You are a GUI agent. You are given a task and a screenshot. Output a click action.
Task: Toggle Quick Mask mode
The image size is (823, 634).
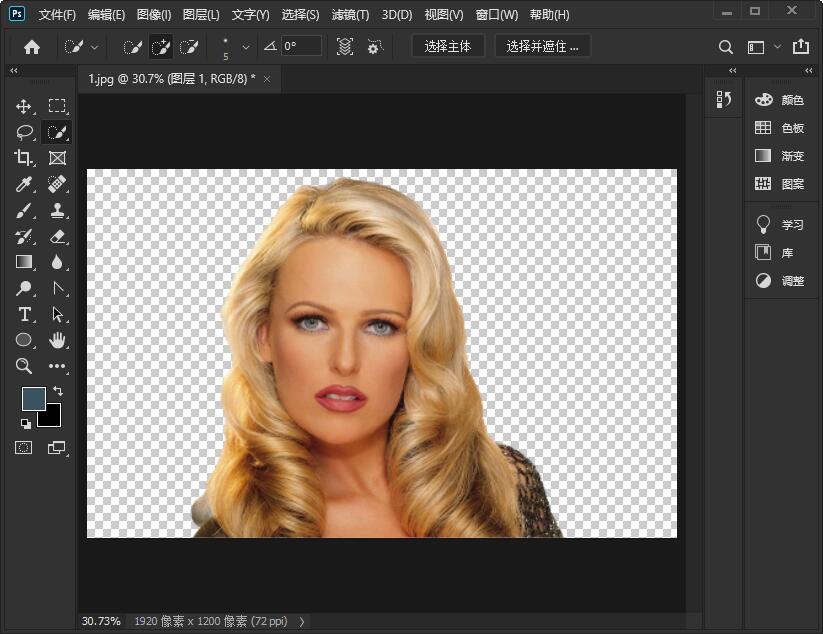pos(23,447)
